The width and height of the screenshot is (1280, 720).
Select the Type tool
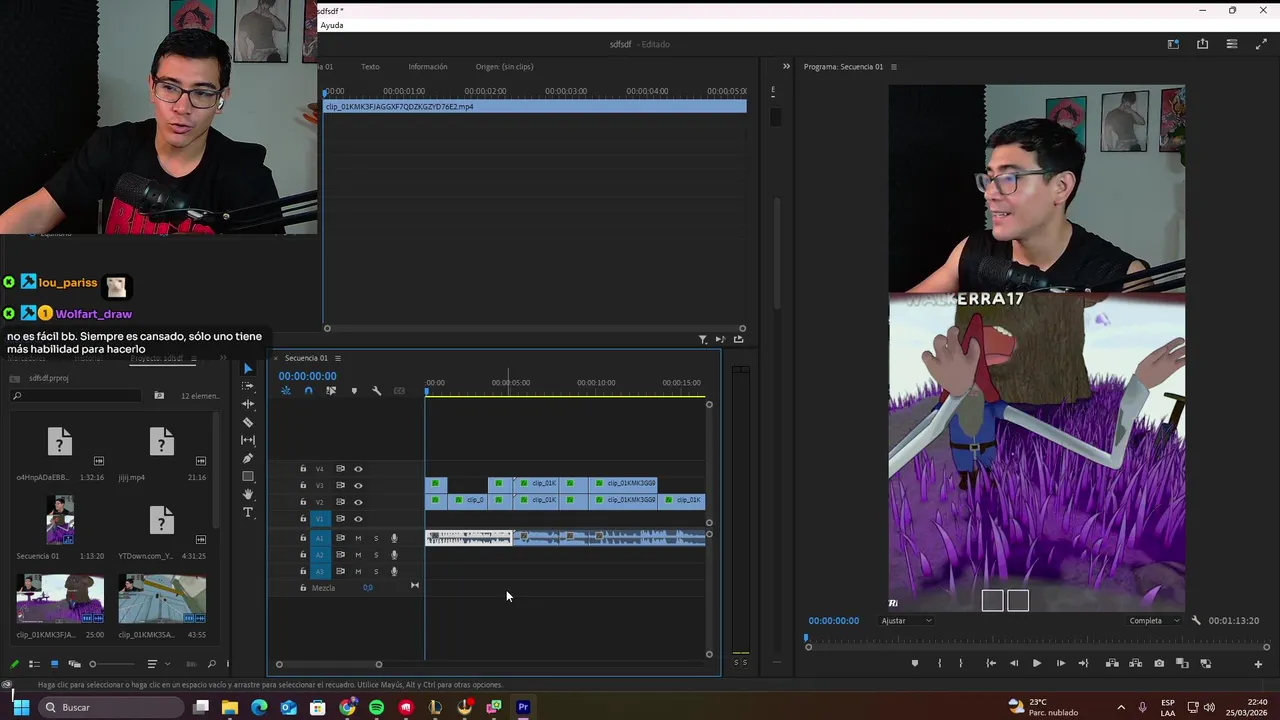coord(248,512)
